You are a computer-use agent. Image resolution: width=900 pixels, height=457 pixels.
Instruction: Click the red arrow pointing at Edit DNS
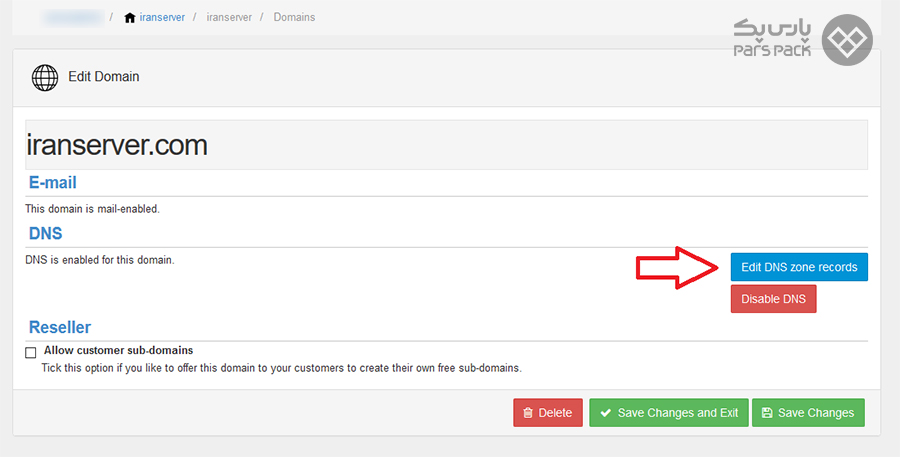pos(677,267)
